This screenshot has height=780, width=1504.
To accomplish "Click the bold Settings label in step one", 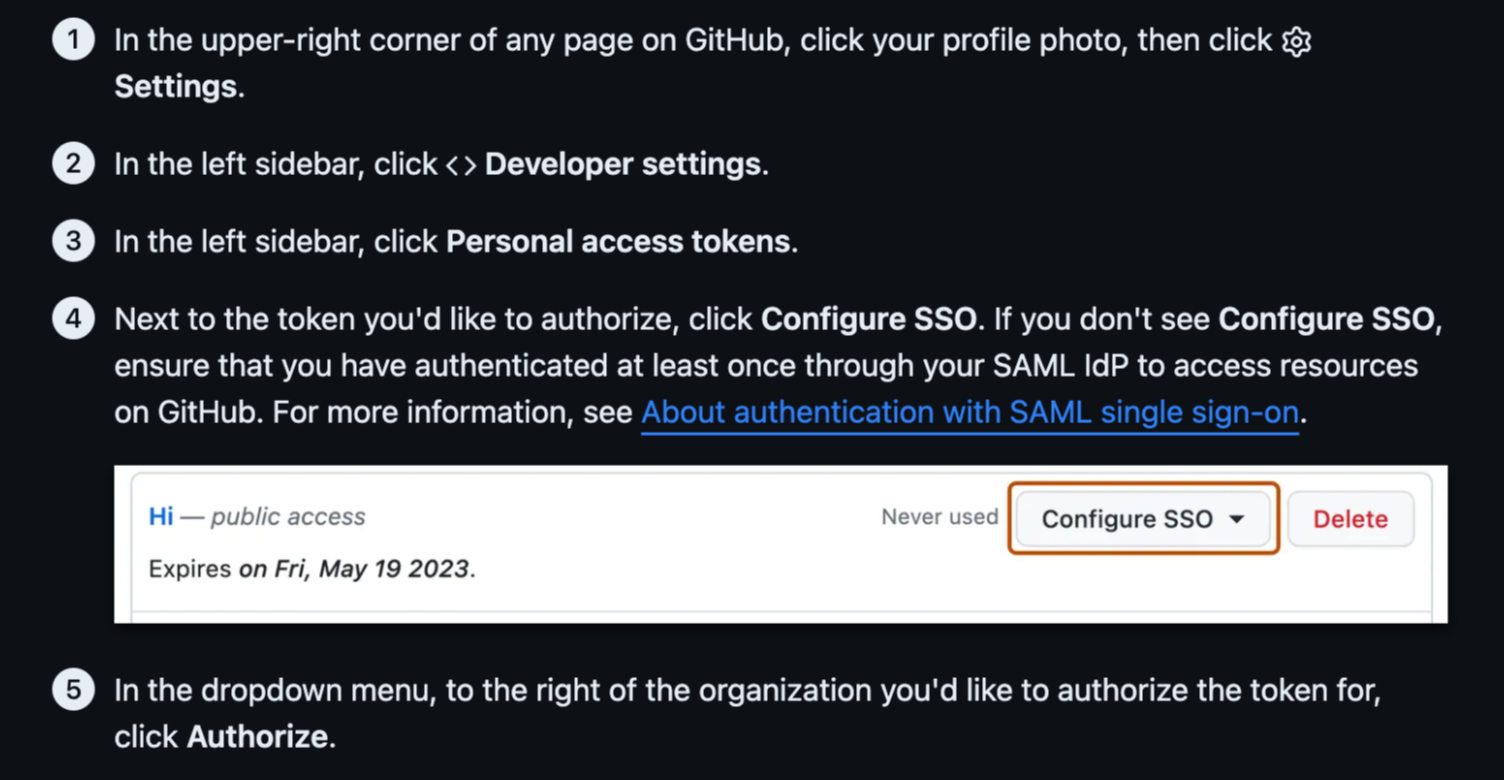I will point(176,87).
